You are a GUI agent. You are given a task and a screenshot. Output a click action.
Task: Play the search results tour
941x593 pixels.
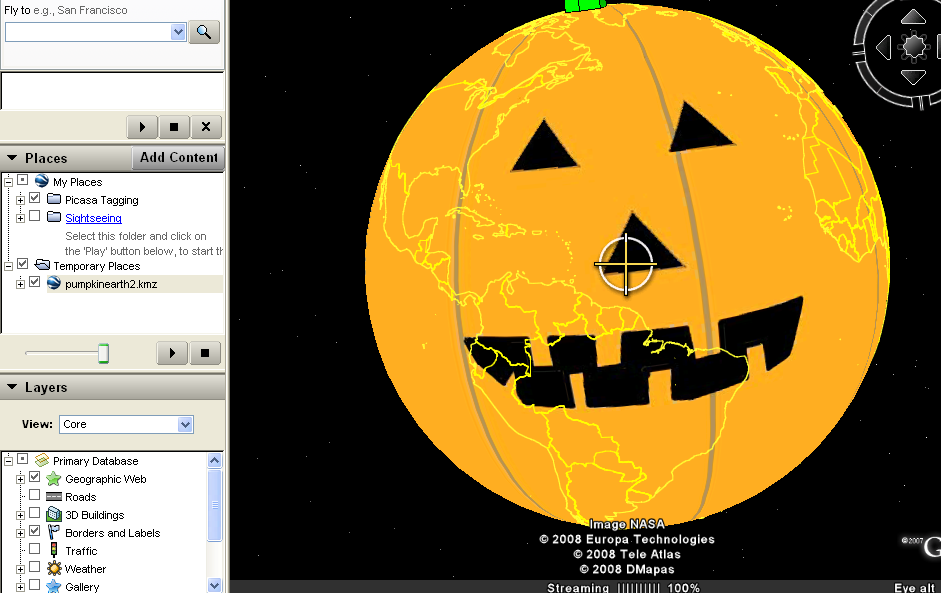(x=142, y=127)
